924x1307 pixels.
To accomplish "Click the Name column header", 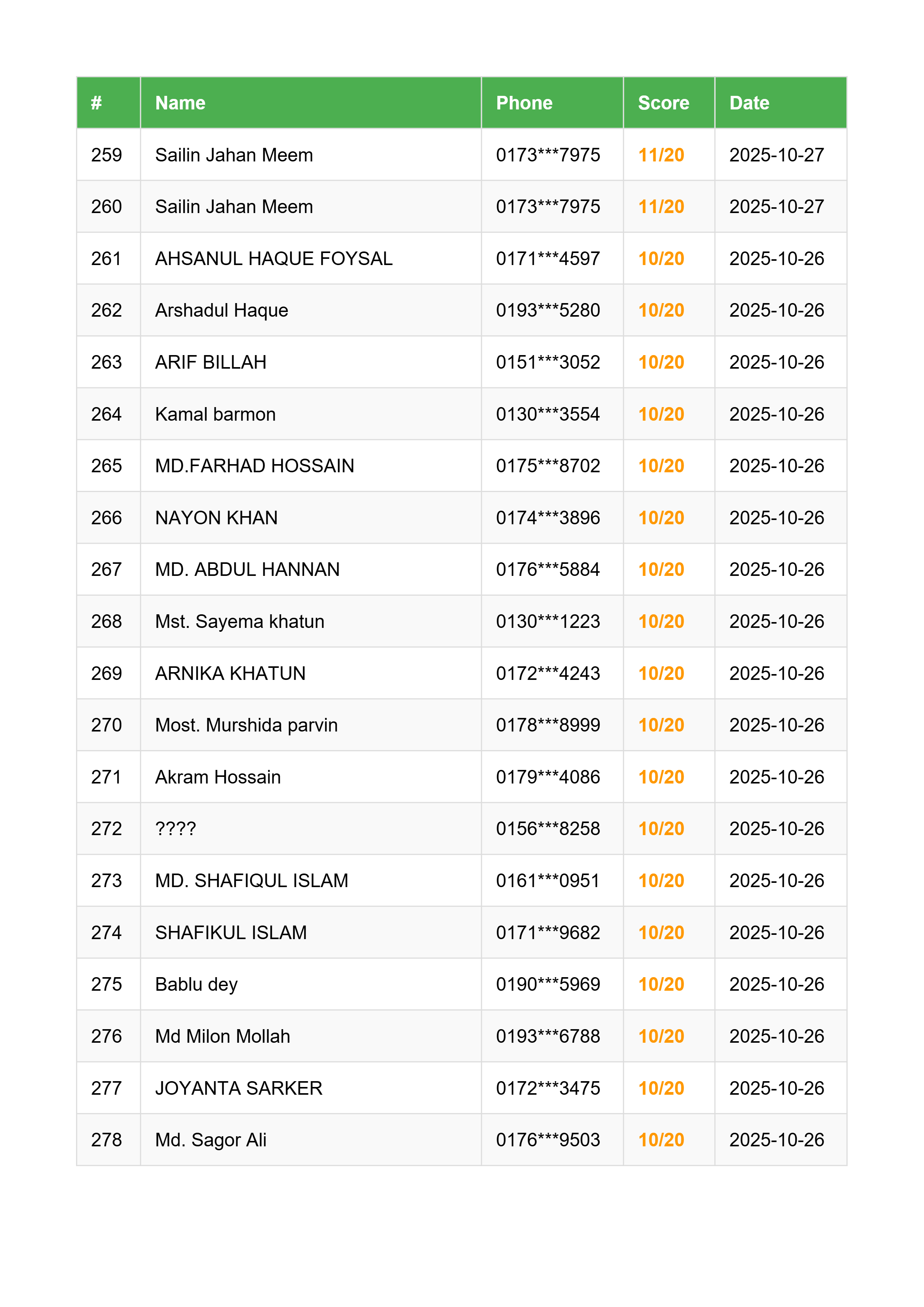I will click(180, 103).
